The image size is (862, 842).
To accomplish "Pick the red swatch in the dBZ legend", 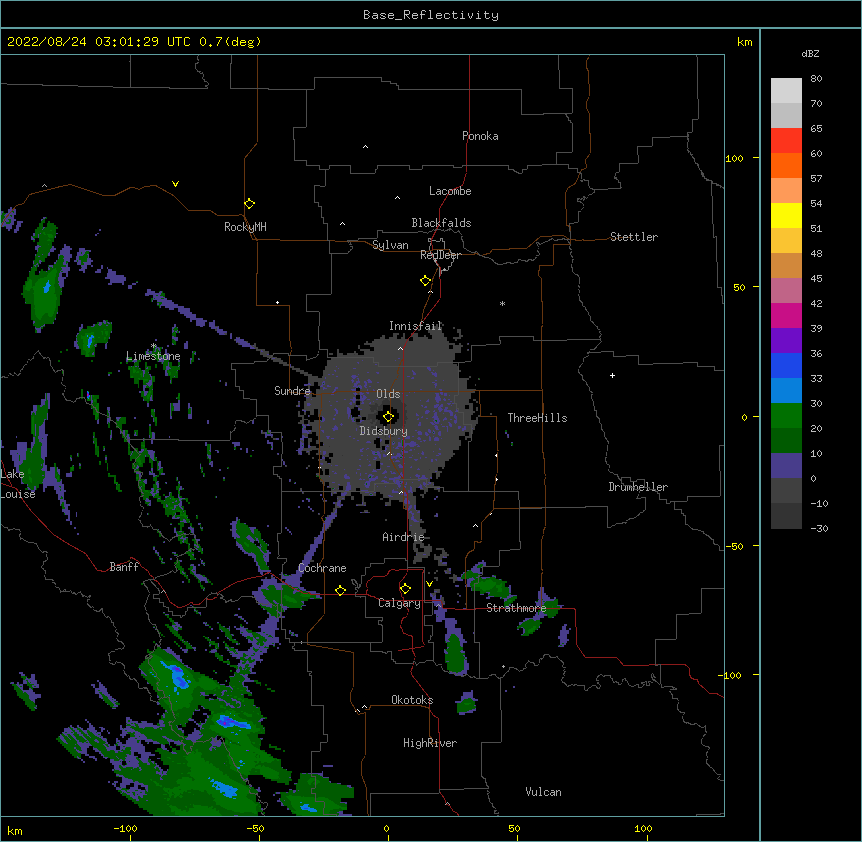I will tap(786, 141).
